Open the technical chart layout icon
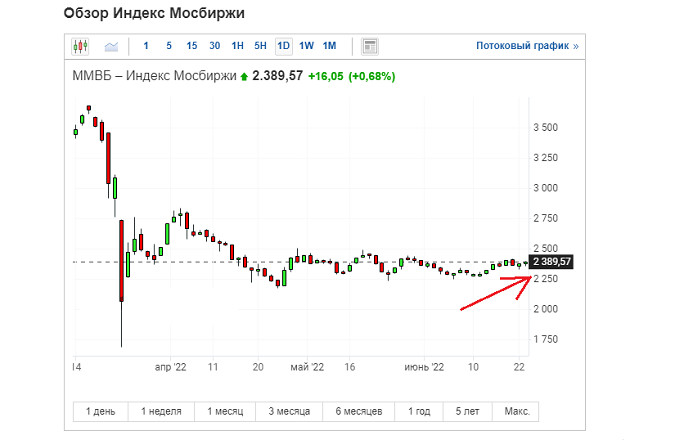 (x=370, y=46)
